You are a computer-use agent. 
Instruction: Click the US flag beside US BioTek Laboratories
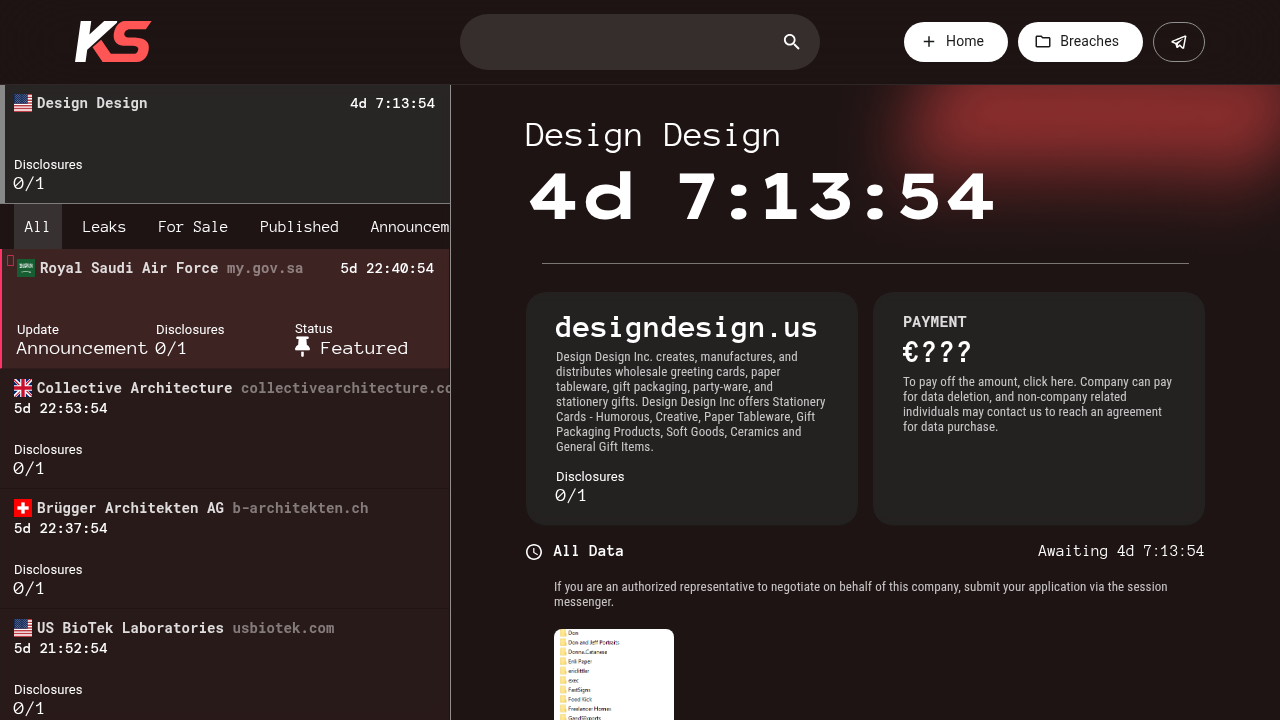(x=23, y=628)
